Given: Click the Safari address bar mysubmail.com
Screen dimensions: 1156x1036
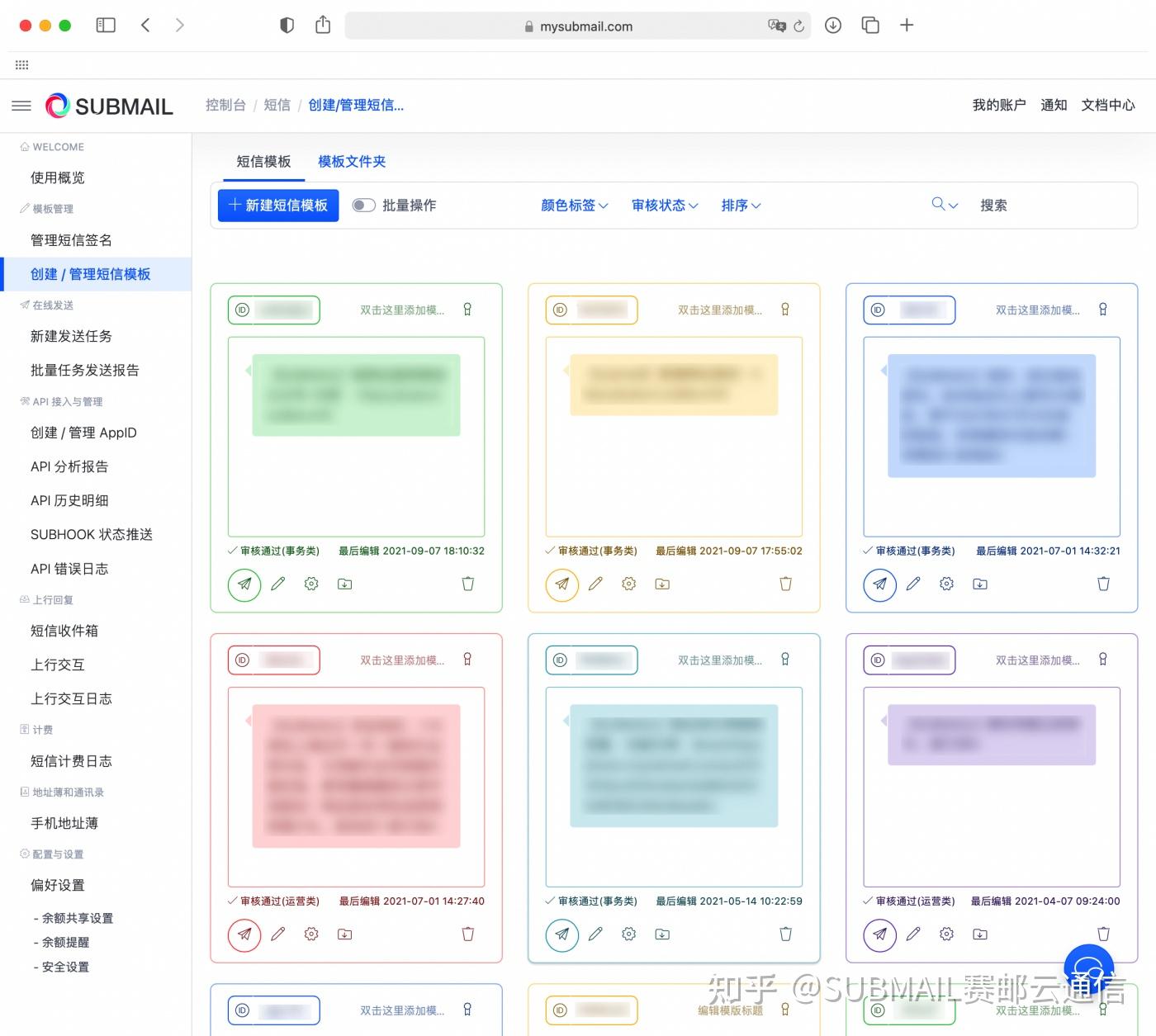Looking at the screenshot, I should coord(577,26).
